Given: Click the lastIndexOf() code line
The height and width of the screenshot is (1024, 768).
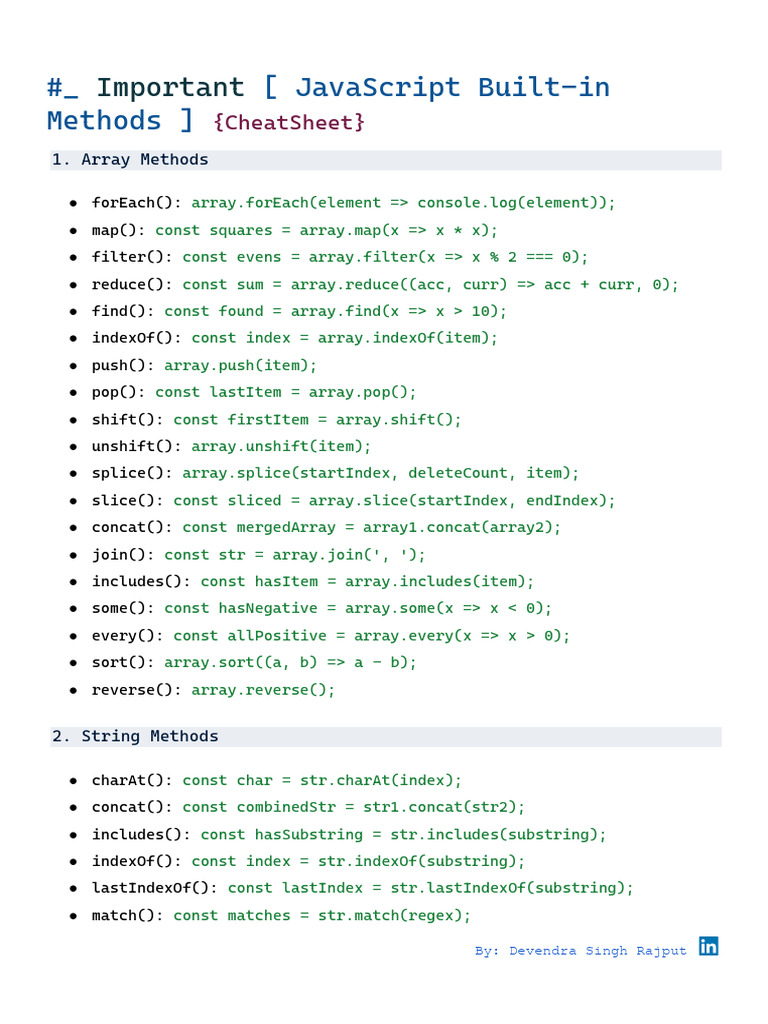Looking at the screenshot, I should click(x=430, y=888).
